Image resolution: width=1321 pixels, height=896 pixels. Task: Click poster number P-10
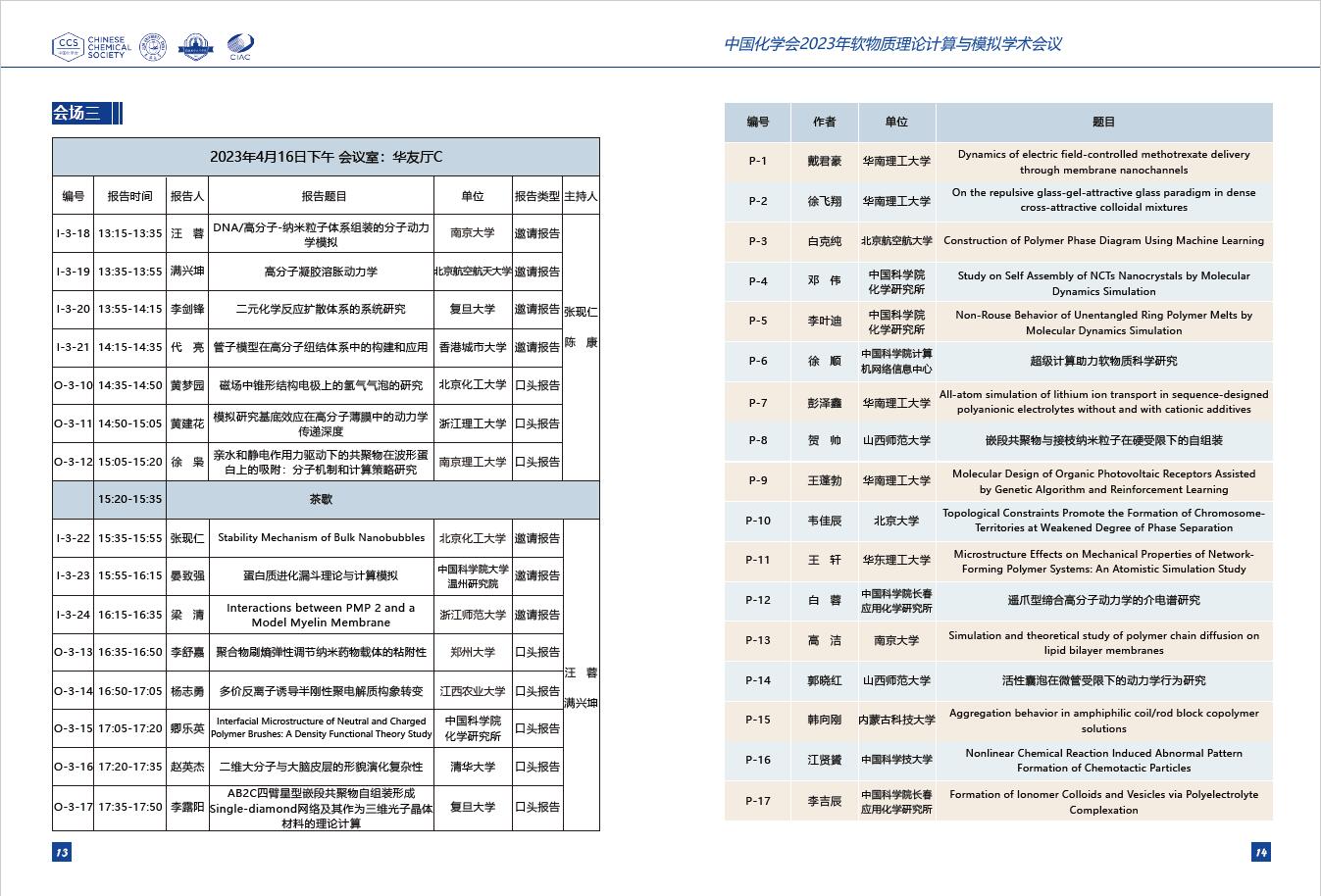coord(758,521)
